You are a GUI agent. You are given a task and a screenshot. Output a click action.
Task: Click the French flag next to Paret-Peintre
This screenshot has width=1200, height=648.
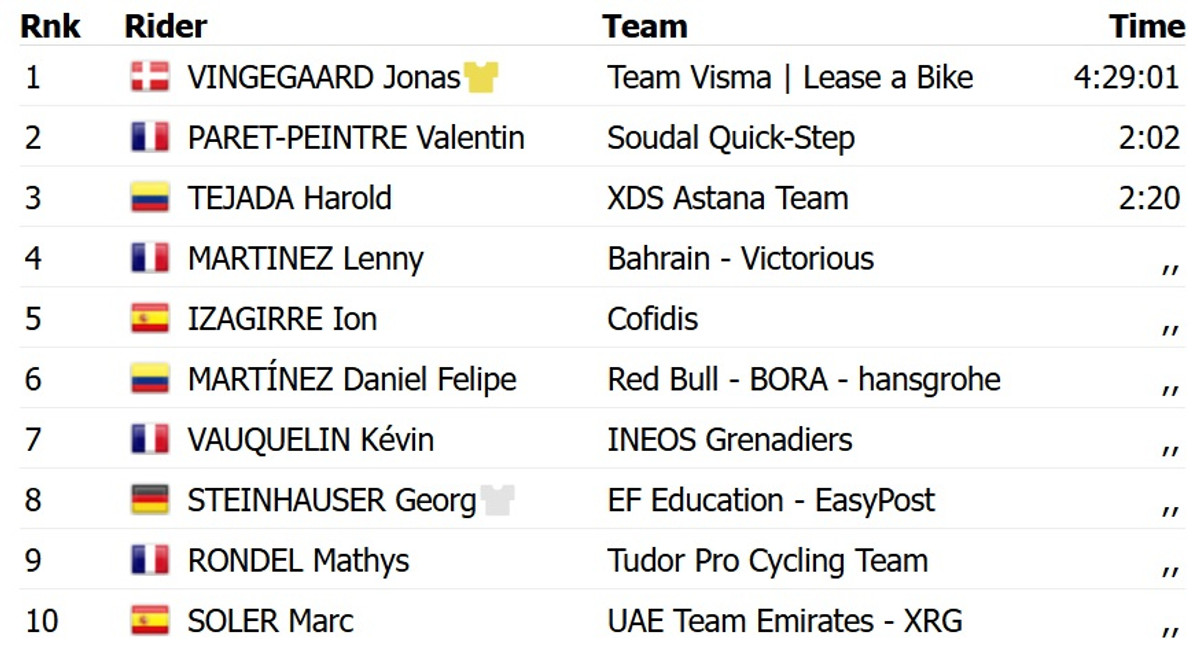click(x=150, y=137)
